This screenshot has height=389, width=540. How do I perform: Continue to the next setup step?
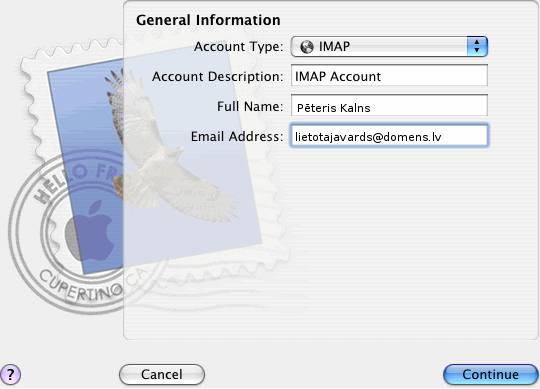coord(490,374)
